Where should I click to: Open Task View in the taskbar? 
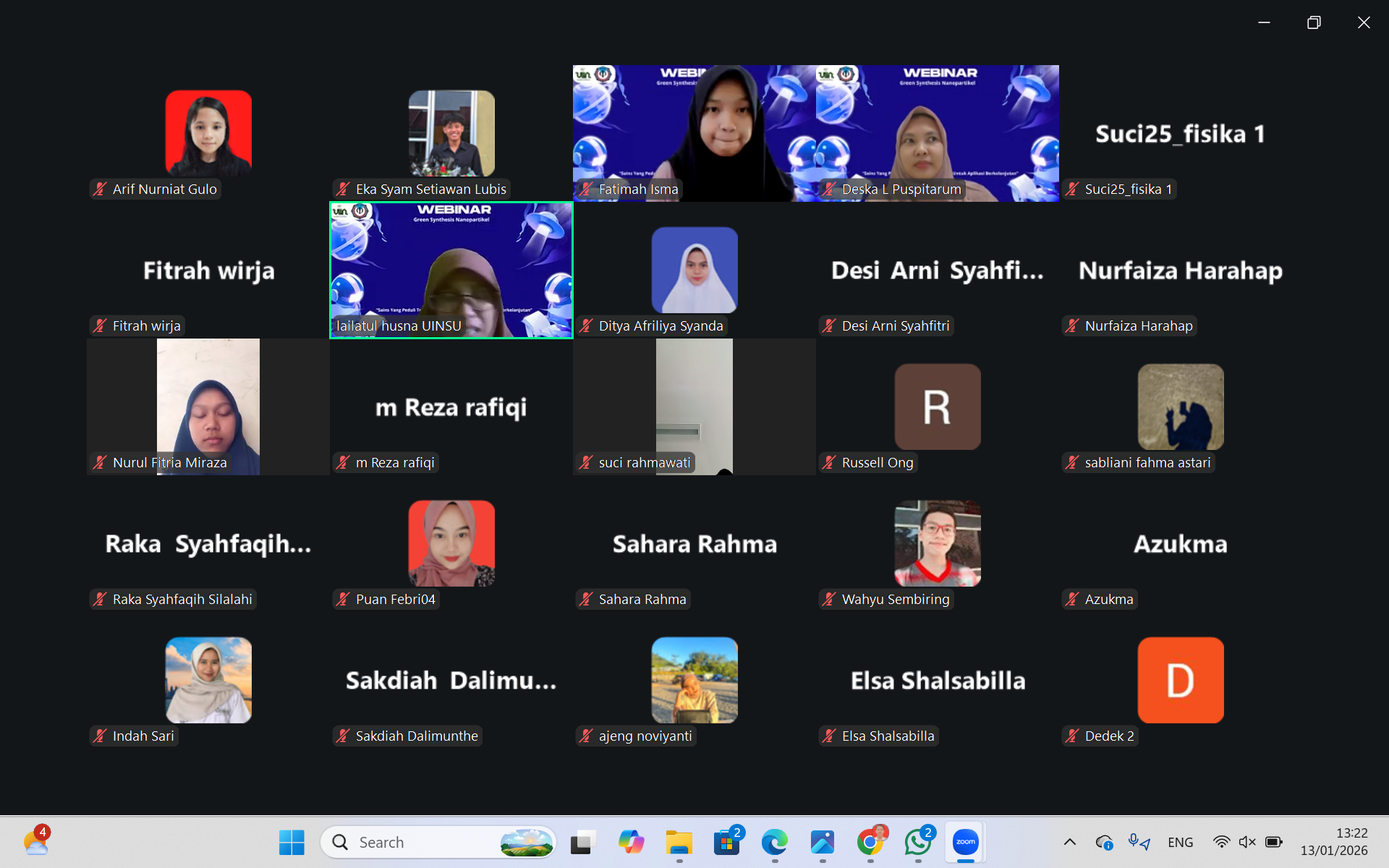click(x=582, y=842)
